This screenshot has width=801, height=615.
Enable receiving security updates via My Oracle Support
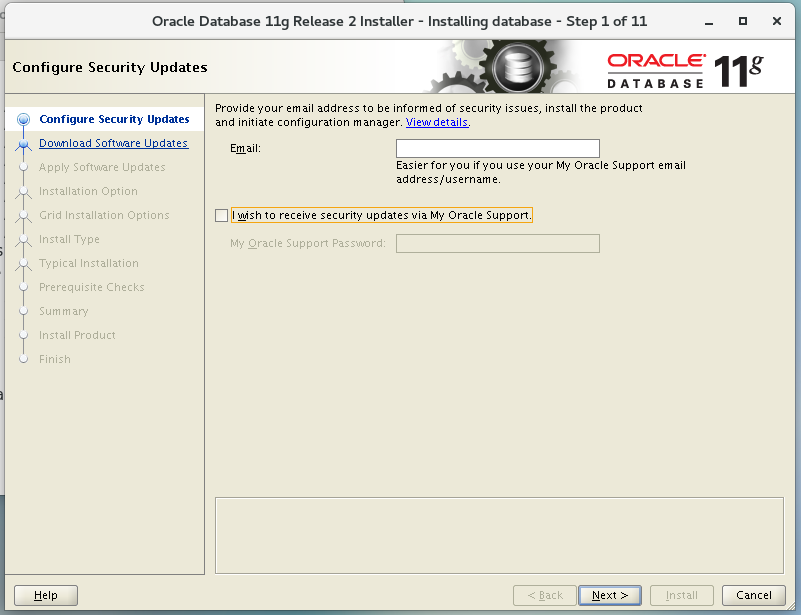[221, 216]
